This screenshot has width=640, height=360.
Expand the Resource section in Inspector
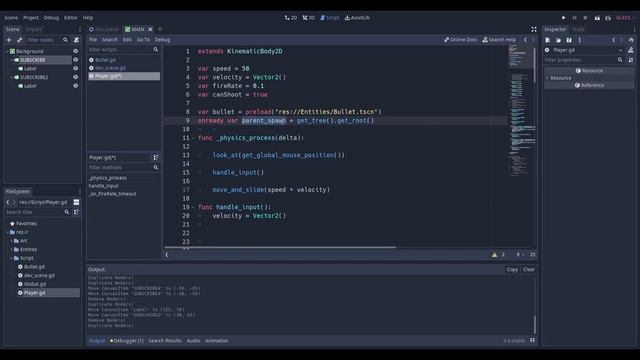[547, 78]
